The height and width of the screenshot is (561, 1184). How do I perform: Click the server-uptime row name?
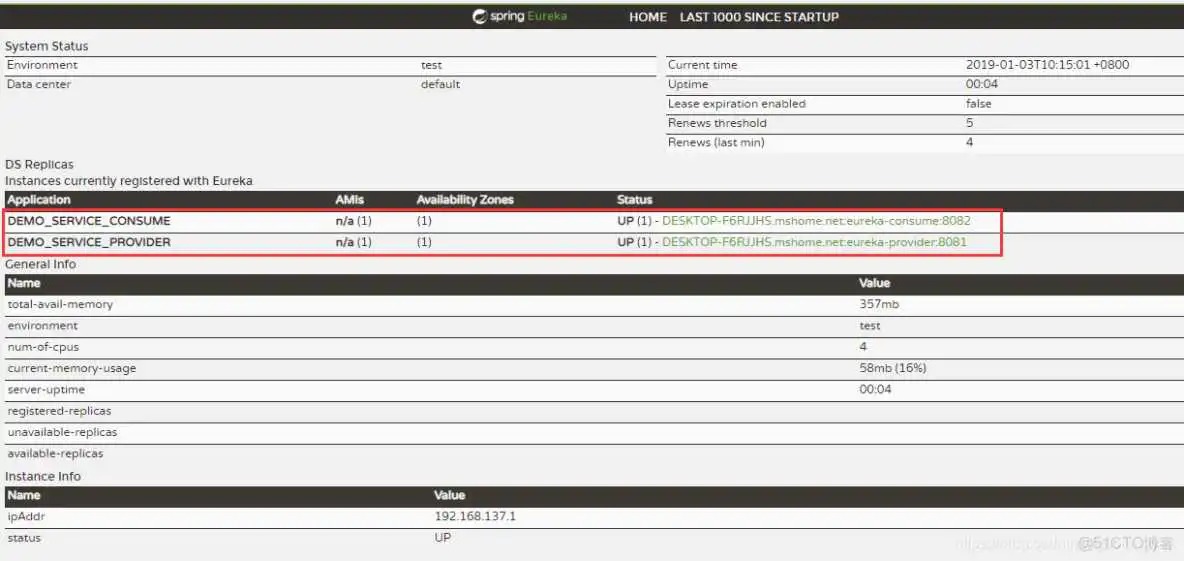point(46,390)
